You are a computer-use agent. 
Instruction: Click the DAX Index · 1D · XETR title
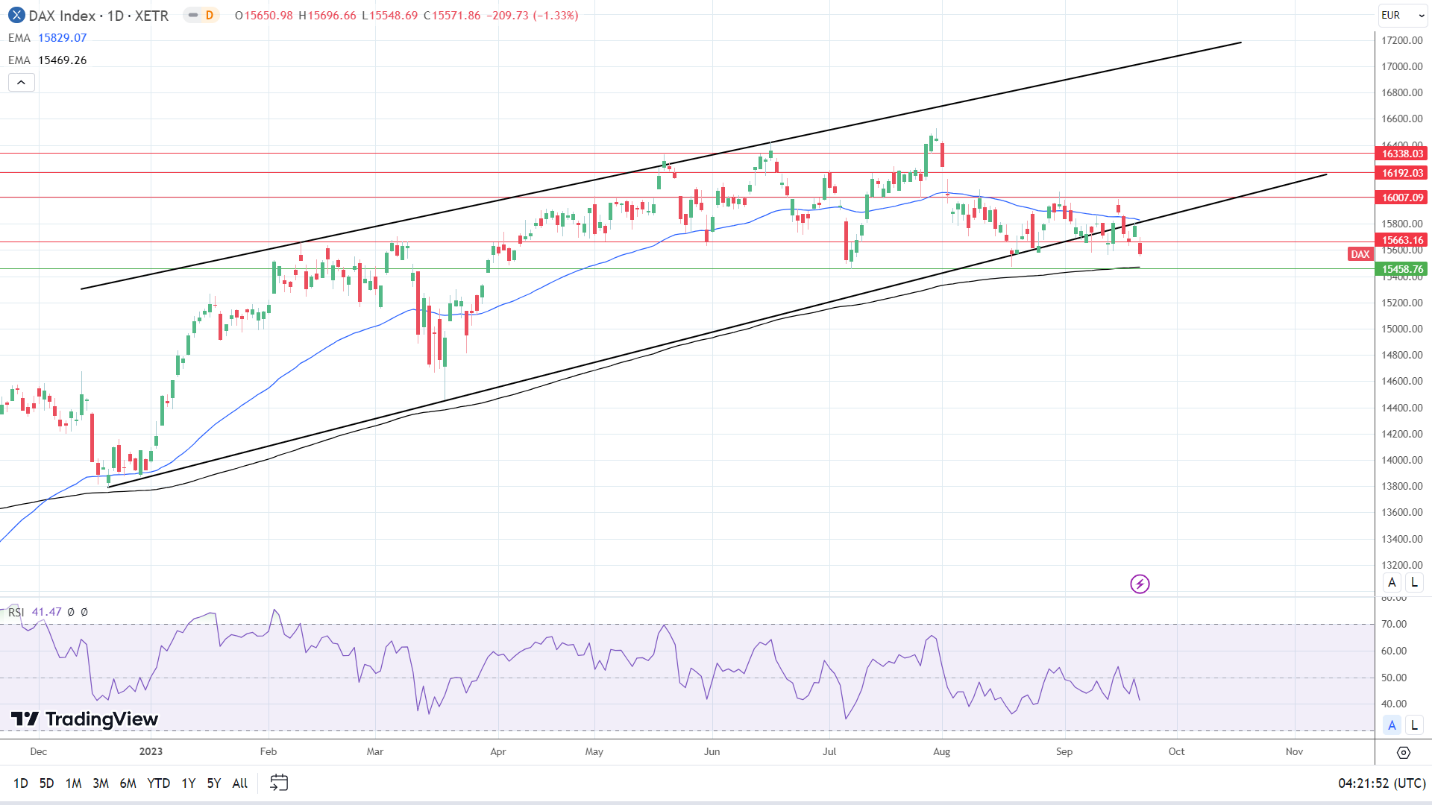pyautogui.click(x=100, y=16)
